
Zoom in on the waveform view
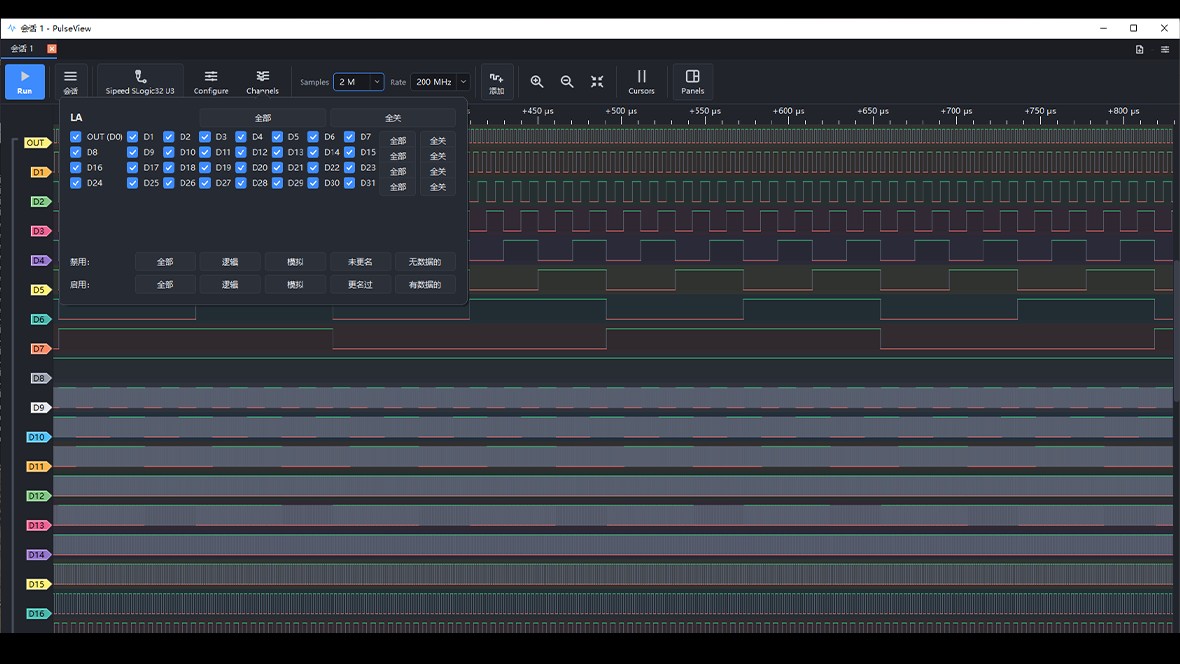pos(537,81)
